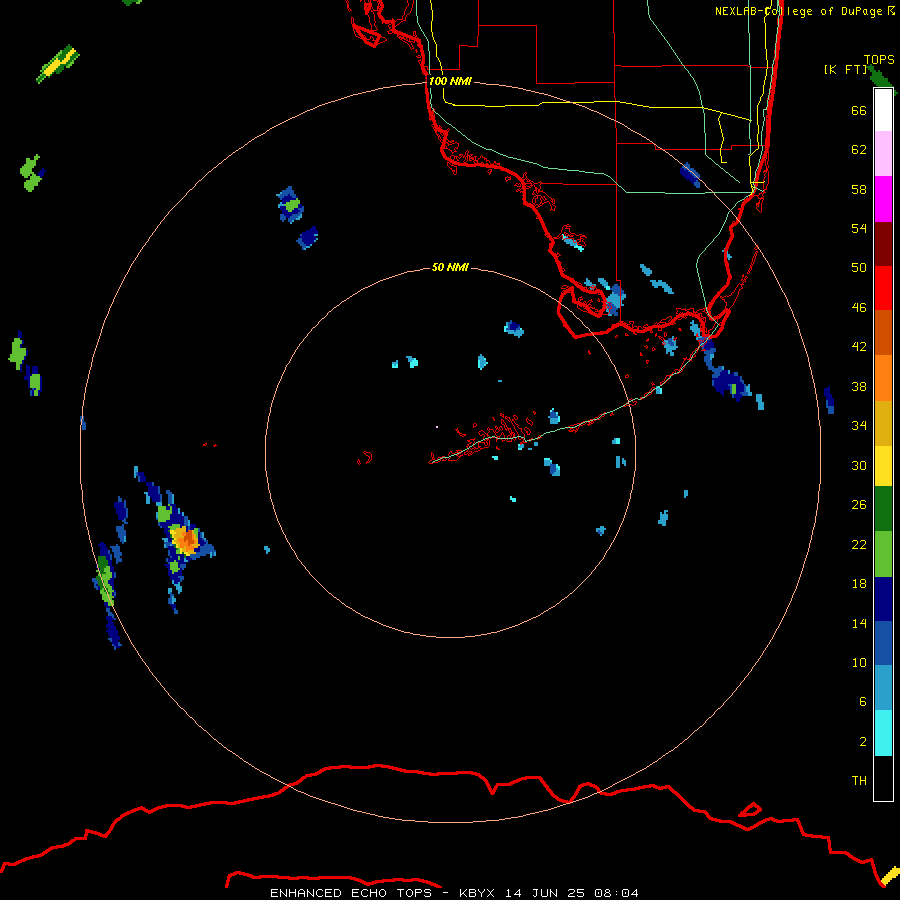Pick the dark green legend segment near 26

tap(883, 509)
